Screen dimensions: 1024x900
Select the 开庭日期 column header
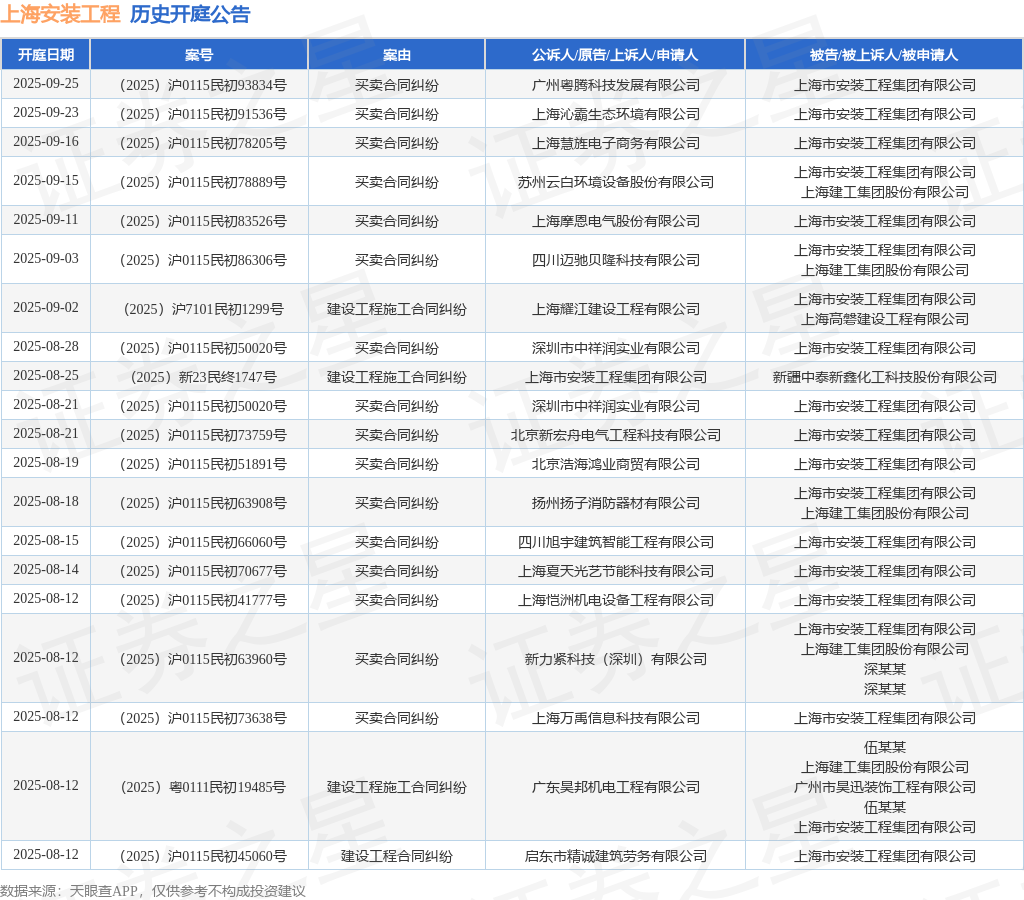[46, 55]
